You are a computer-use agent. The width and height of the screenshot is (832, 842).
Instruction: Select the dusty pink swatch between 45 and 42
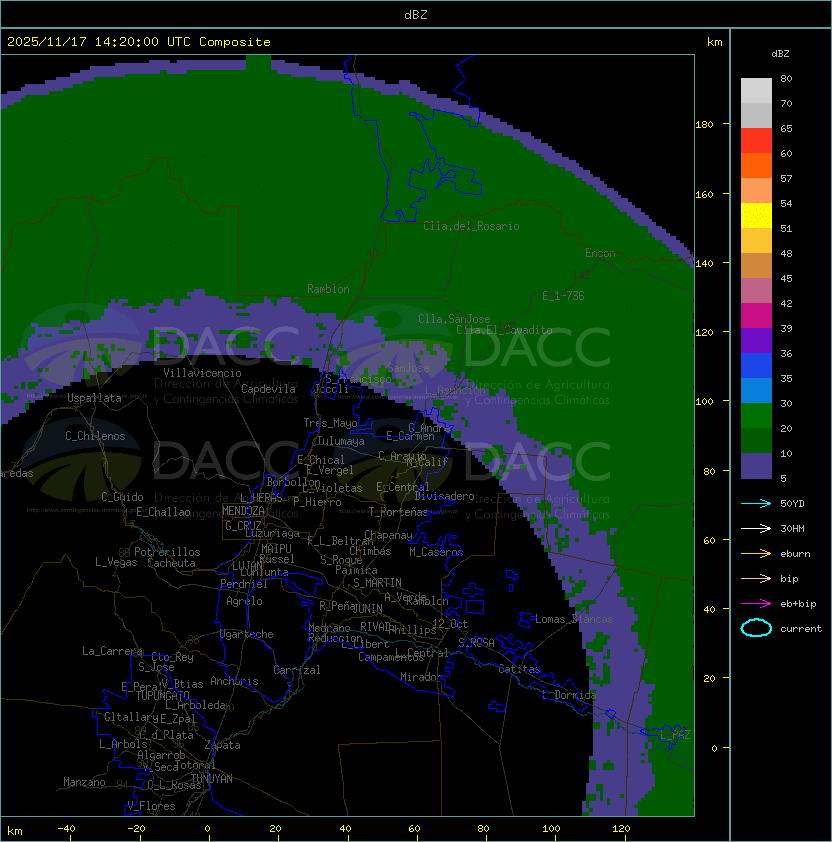[x=756, y=291]
